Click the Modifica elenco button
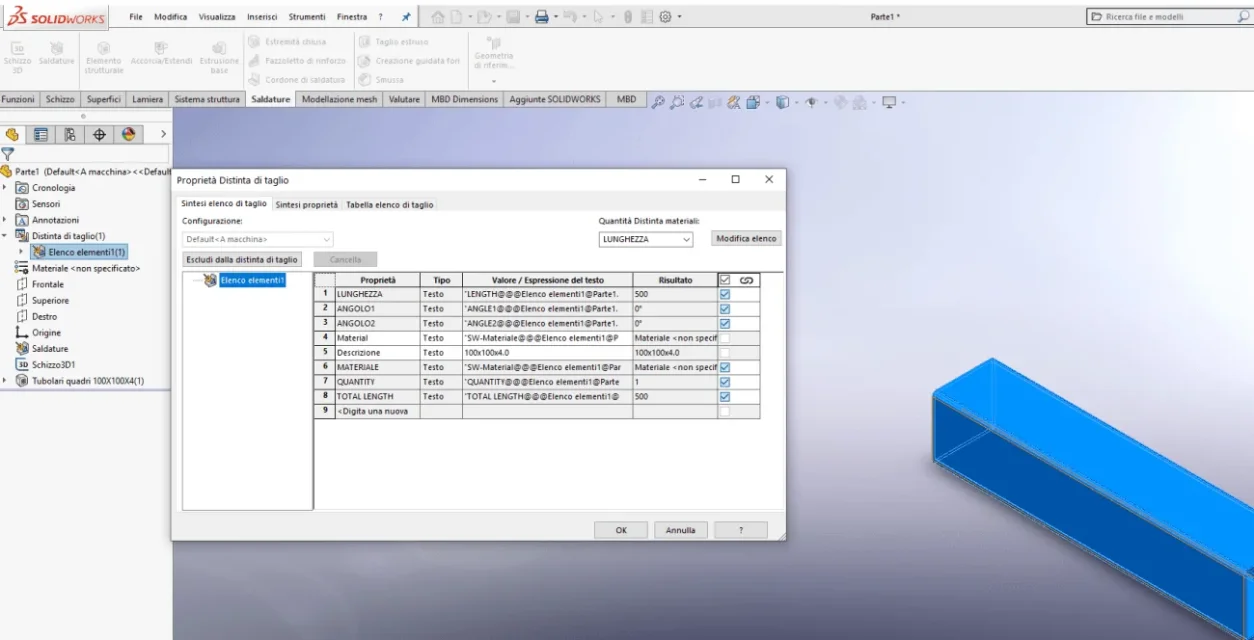The height and width of the screenshot is (640, 1254). tap(747, 239)
